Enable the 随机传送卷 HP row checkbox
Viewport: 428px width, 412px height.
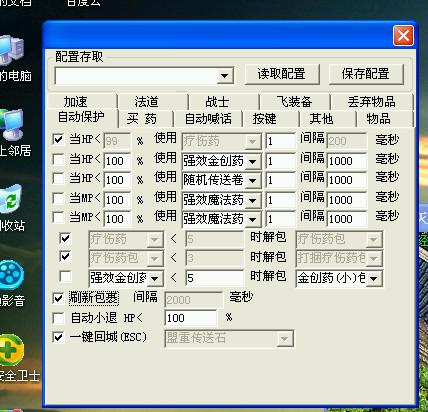click(x=58, y=178)
